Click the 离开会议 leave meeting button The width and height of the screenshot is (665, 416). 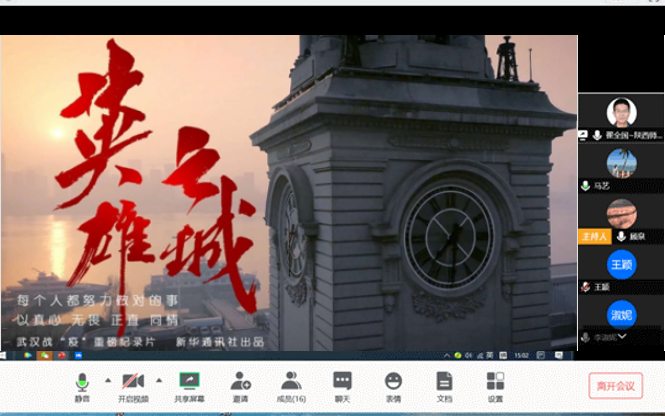pos(615,386)
